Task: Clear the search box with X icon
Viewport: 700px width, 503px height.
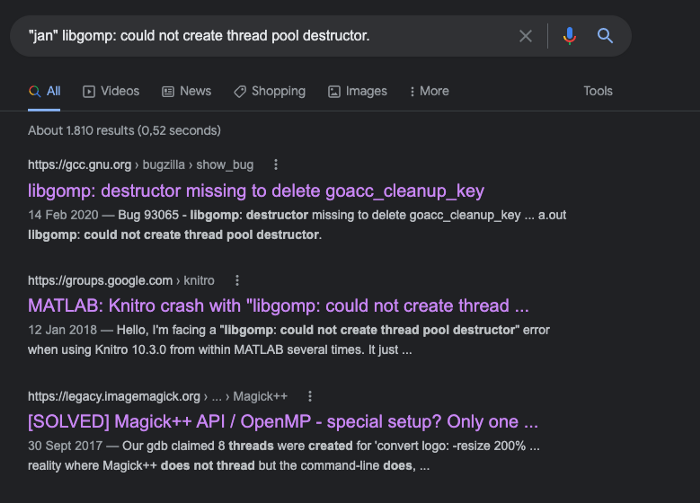Action: coord(526,36)
